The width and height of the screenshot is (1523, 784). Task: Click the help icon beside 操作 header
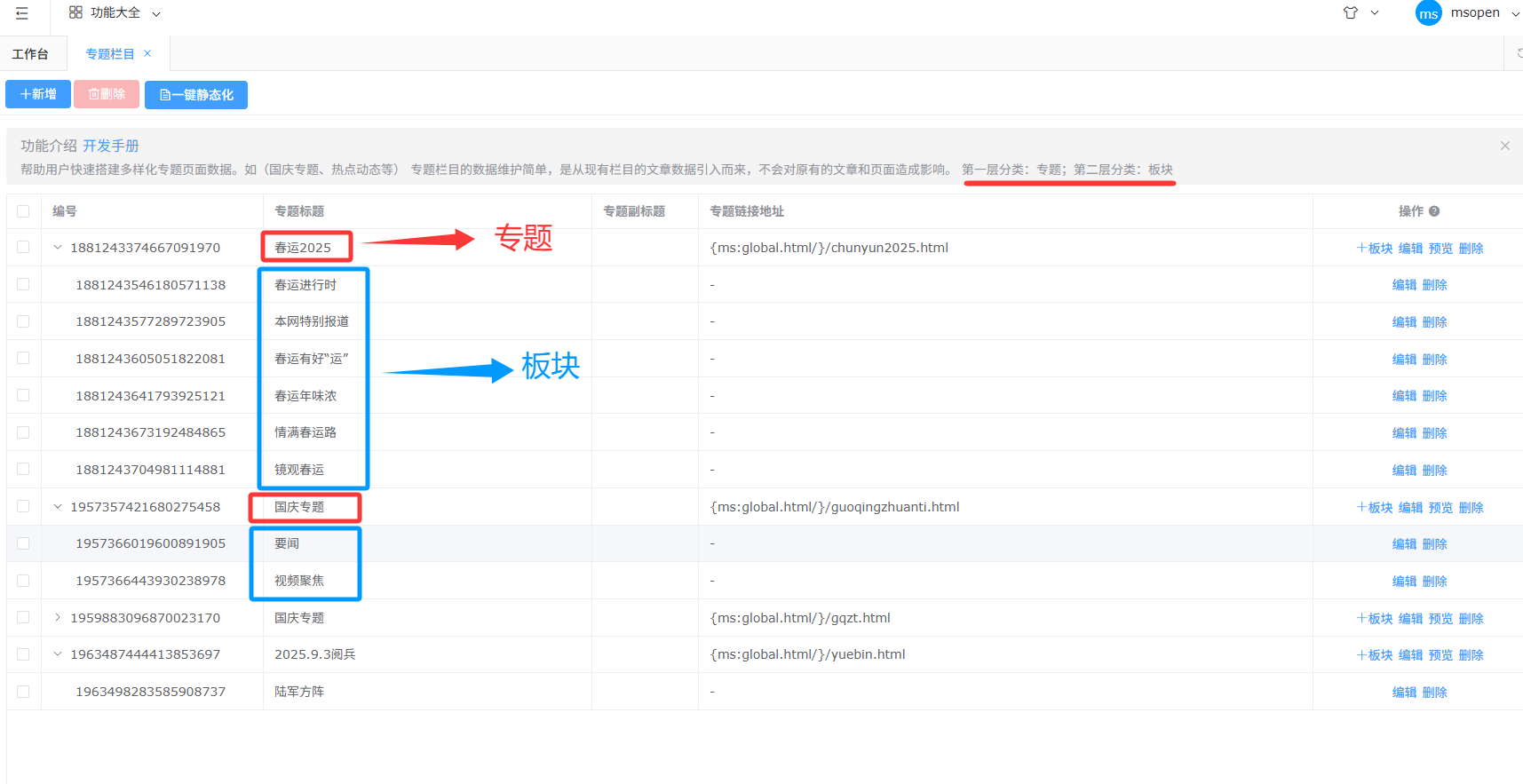coord(1434,211)
